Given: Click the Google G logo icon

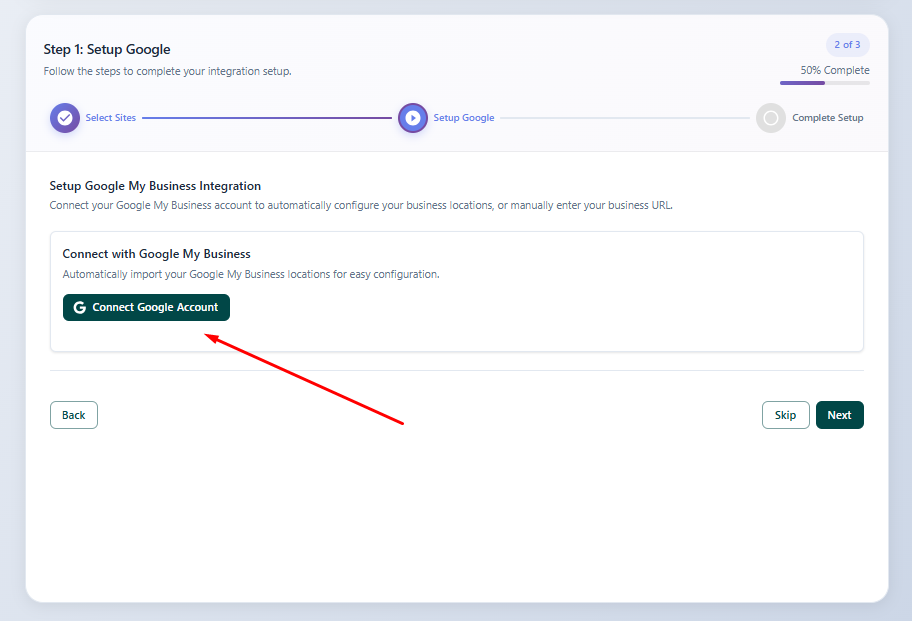Looking at the screenshot, I should tap(80, 308).
